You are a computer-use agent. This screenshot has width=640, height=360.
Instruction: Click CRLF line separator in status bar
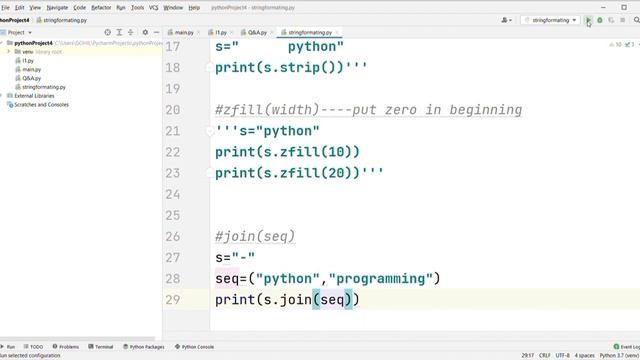(x=545, y=356)
